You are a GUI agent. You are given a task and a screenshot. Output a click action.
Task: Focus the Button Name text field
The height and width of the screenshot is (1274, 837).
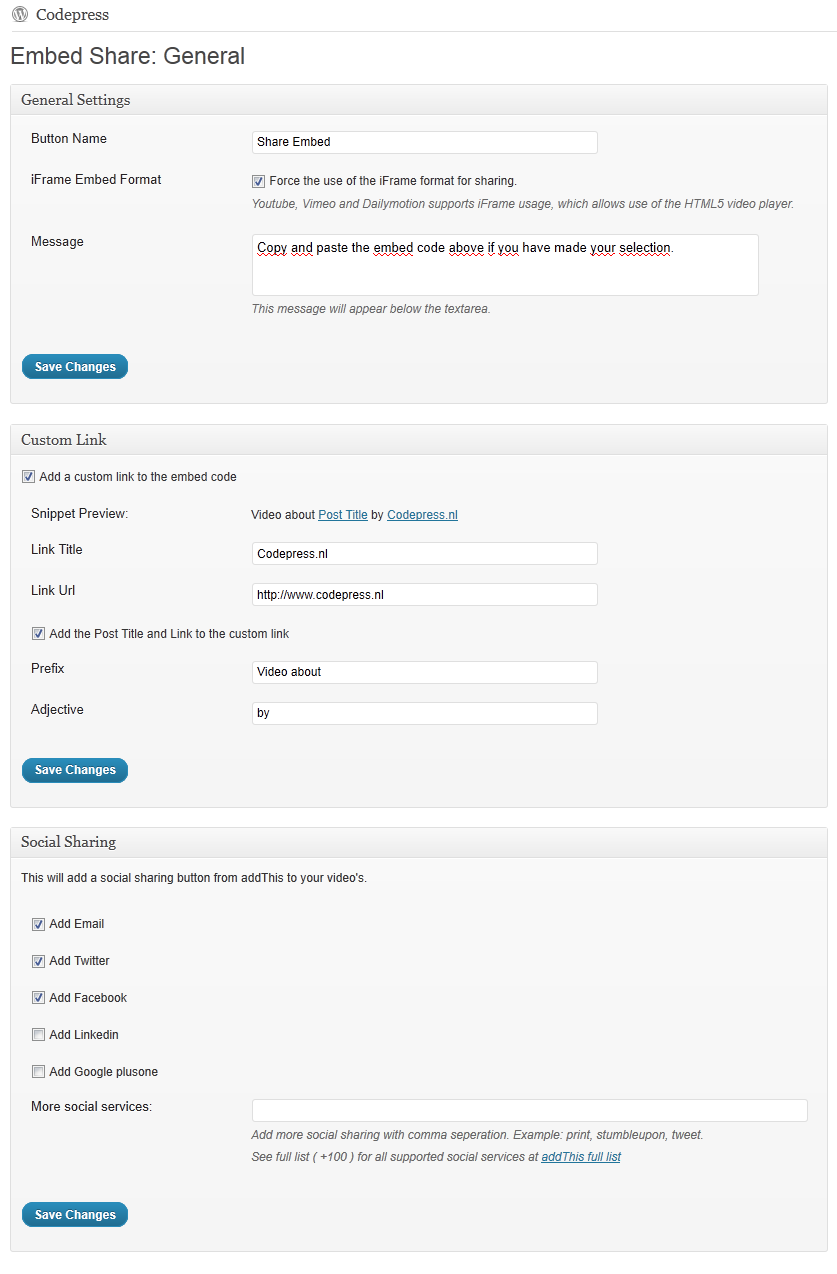click(x=425, y=142)
